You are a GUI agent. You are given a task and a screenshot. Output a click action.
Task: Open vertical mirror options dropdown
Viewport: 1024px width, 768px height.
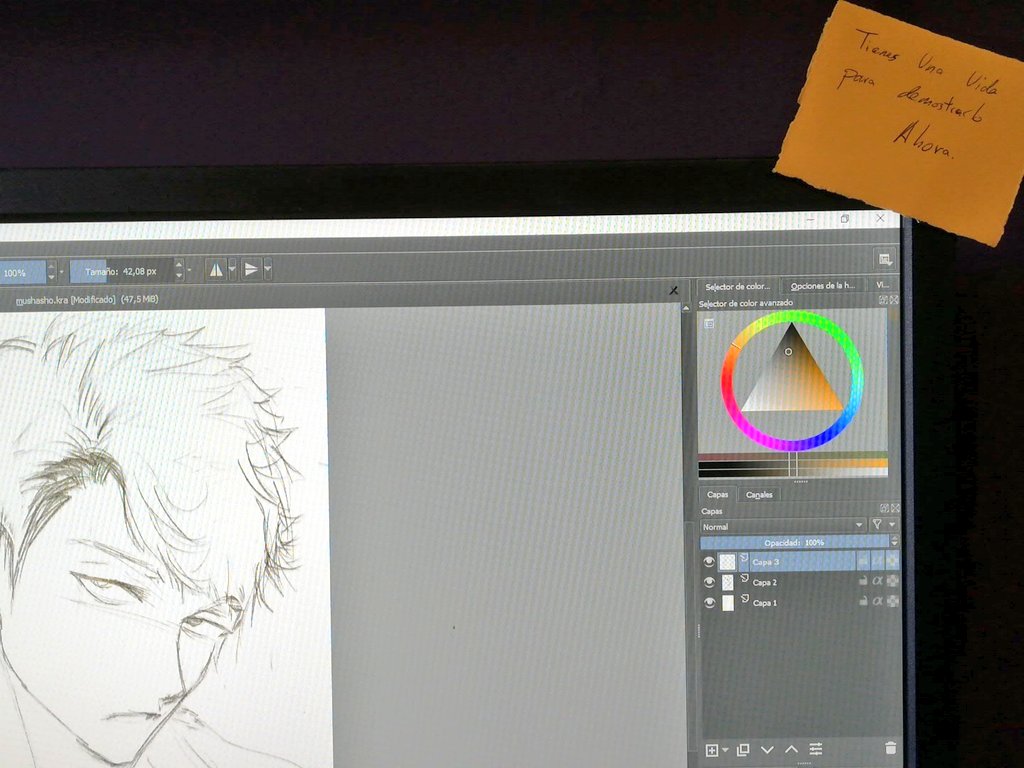[x=267, y=269]
